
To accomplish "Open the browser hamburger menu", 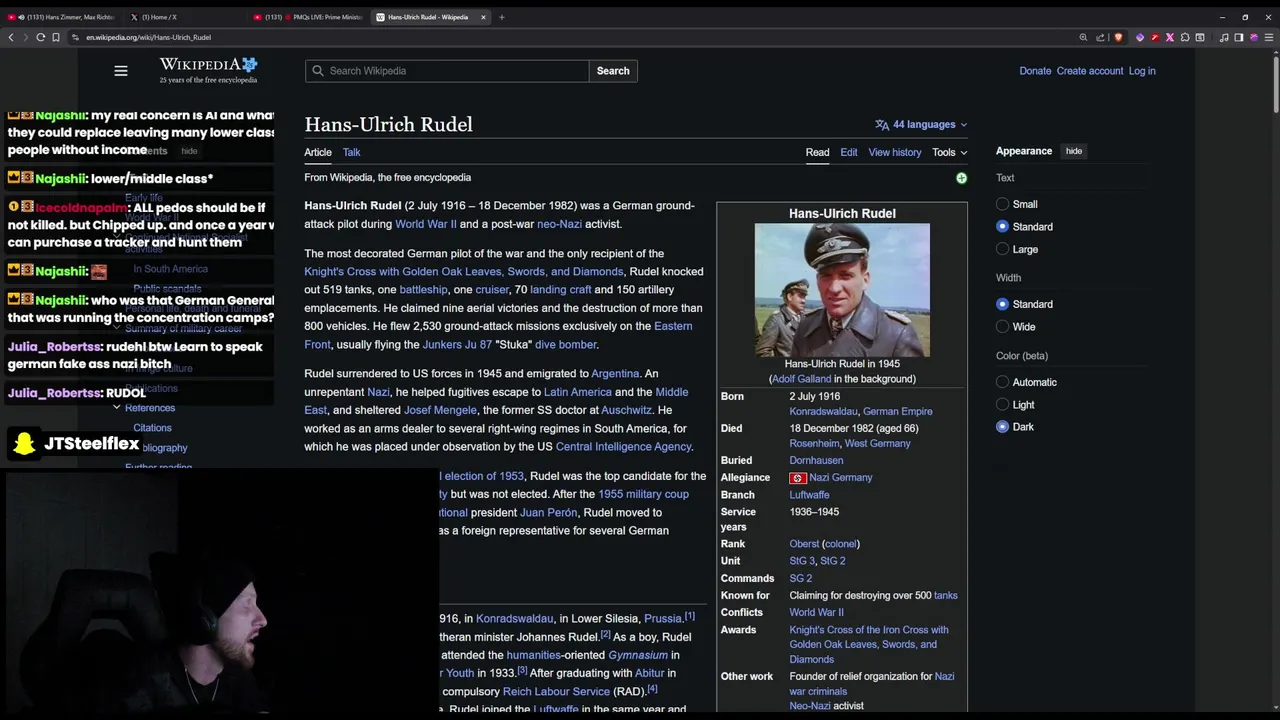I will coord(1269,37).
